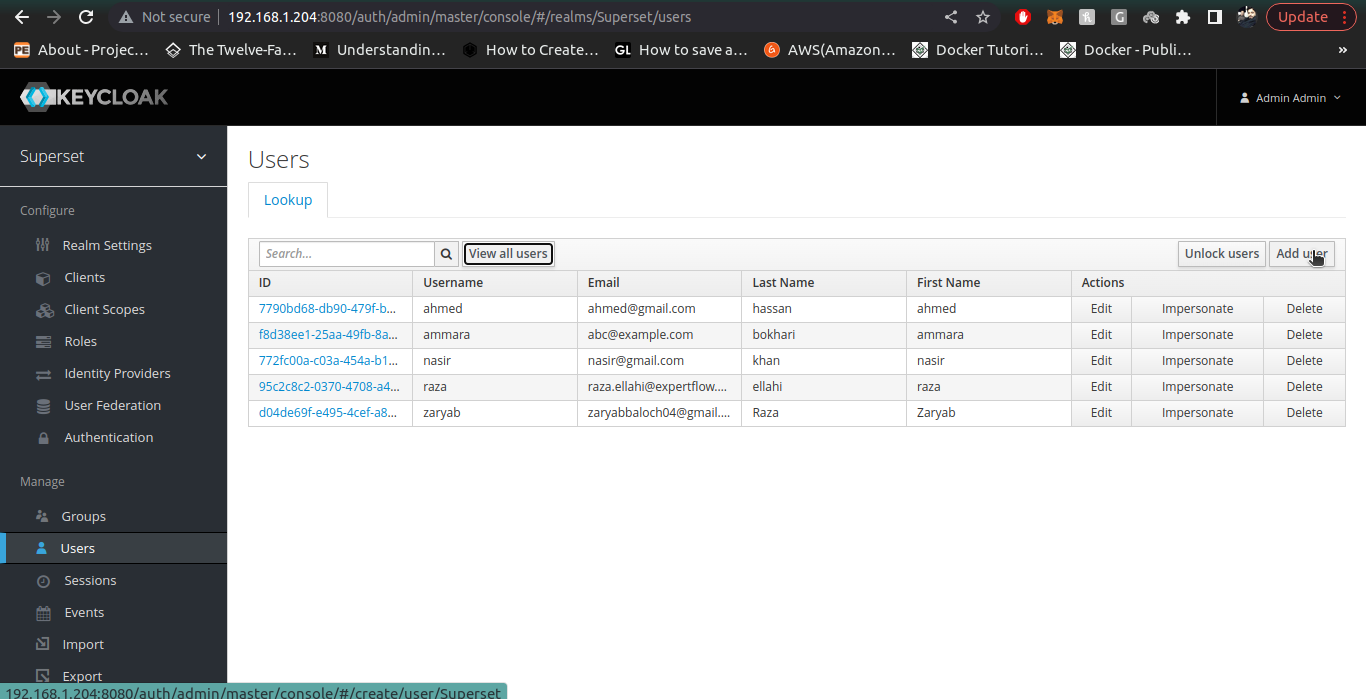
Task: Click the Export icon in sidebar
Action: (x=43, y=676)
